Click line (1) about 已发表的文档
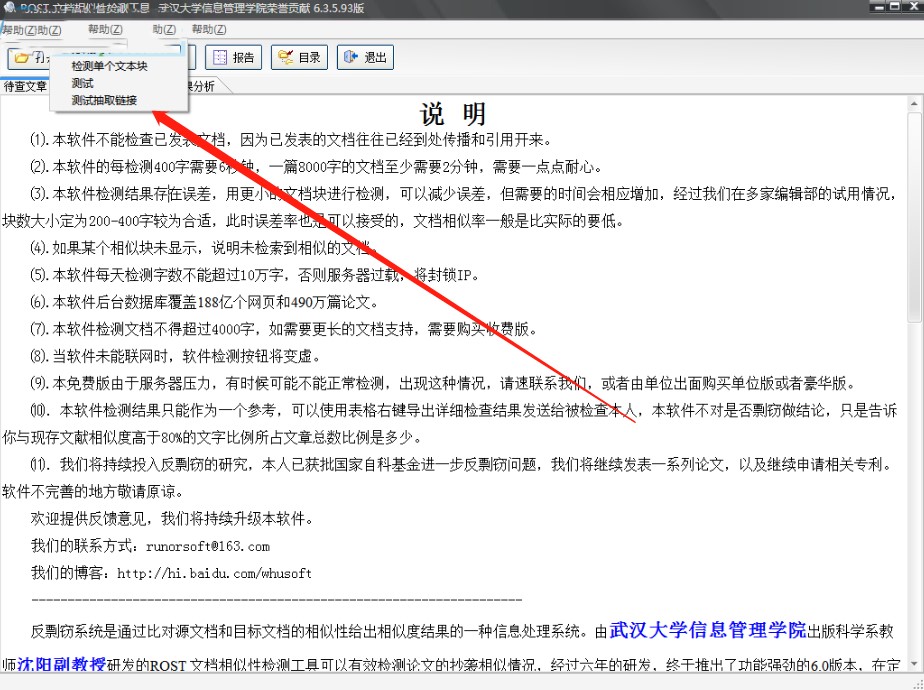Screen dimensions: 924x690 [x=292, y=140]
